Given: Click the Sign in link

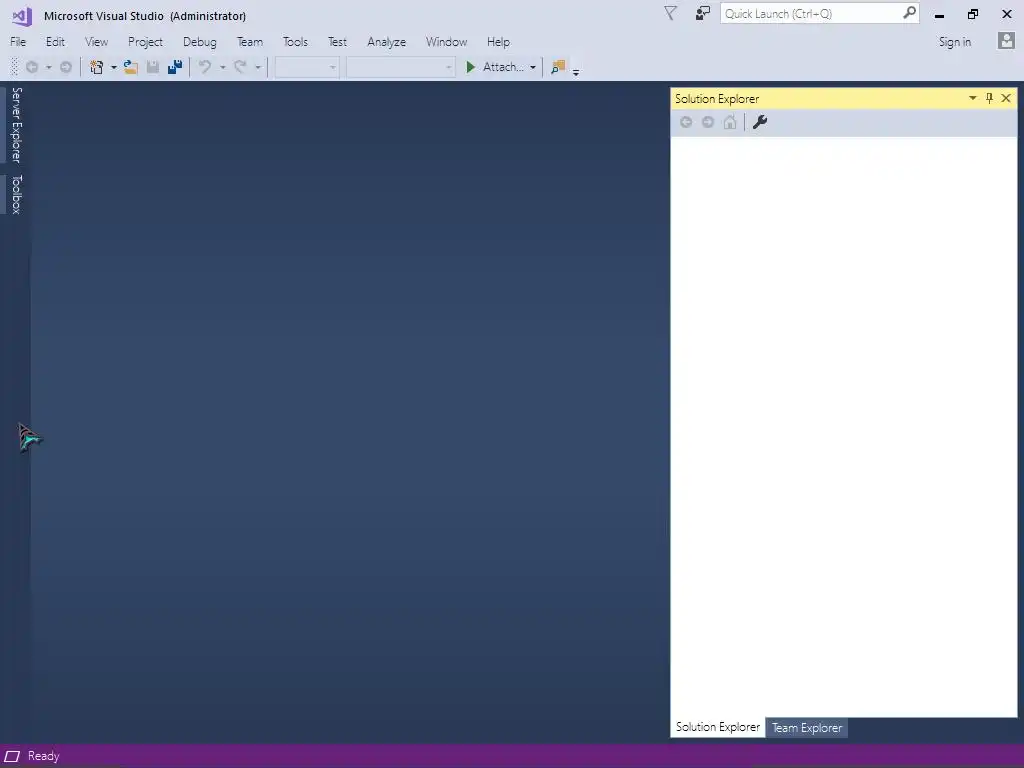Looking at the screenshot, I should (955, 42).
